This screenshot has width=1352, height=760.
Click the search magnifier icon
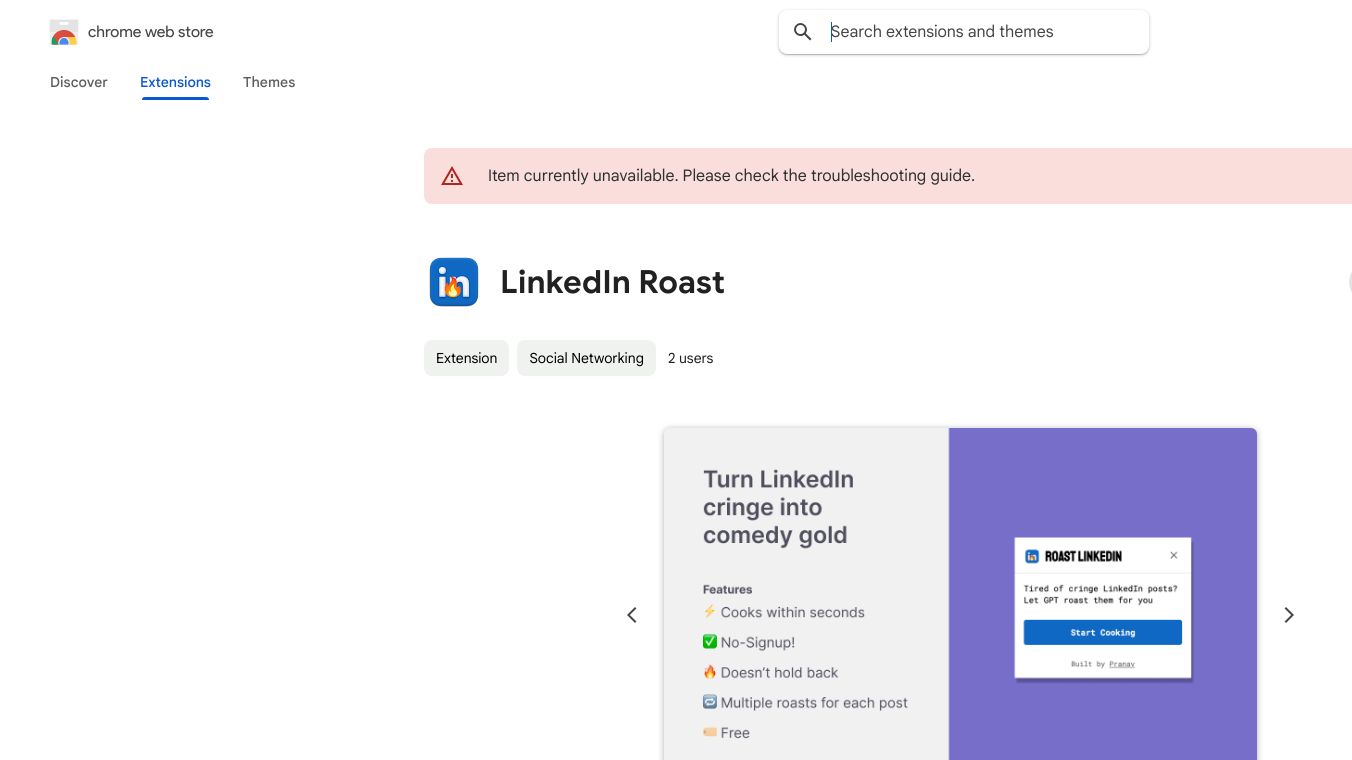tap(802, 32)
